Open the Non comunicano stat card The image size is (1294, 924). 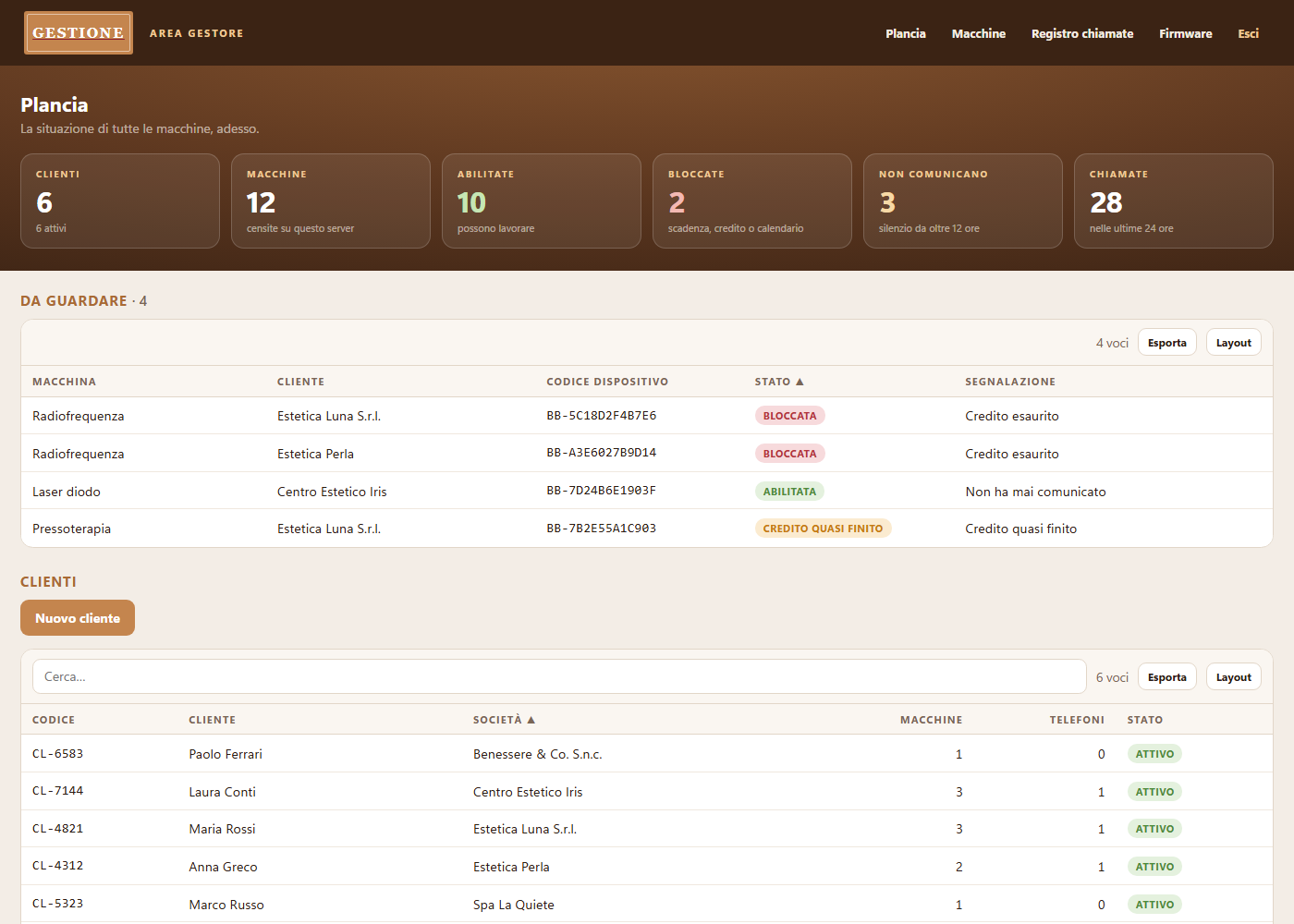click(963, 201)
